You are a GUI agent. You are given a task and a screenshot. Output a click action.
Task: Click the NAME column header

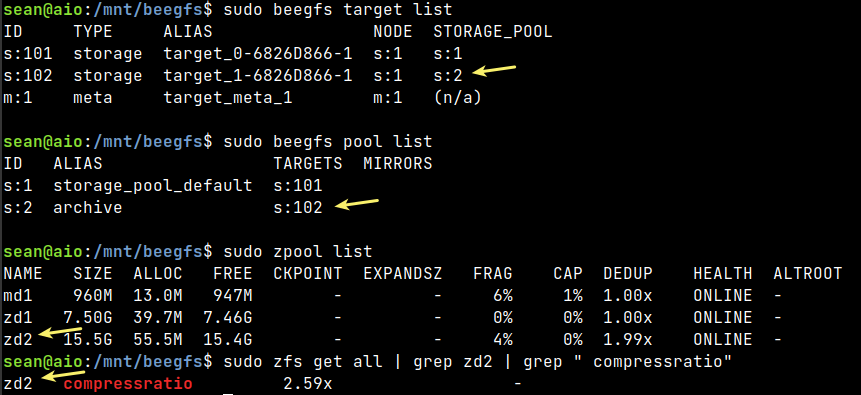point(23,274)
